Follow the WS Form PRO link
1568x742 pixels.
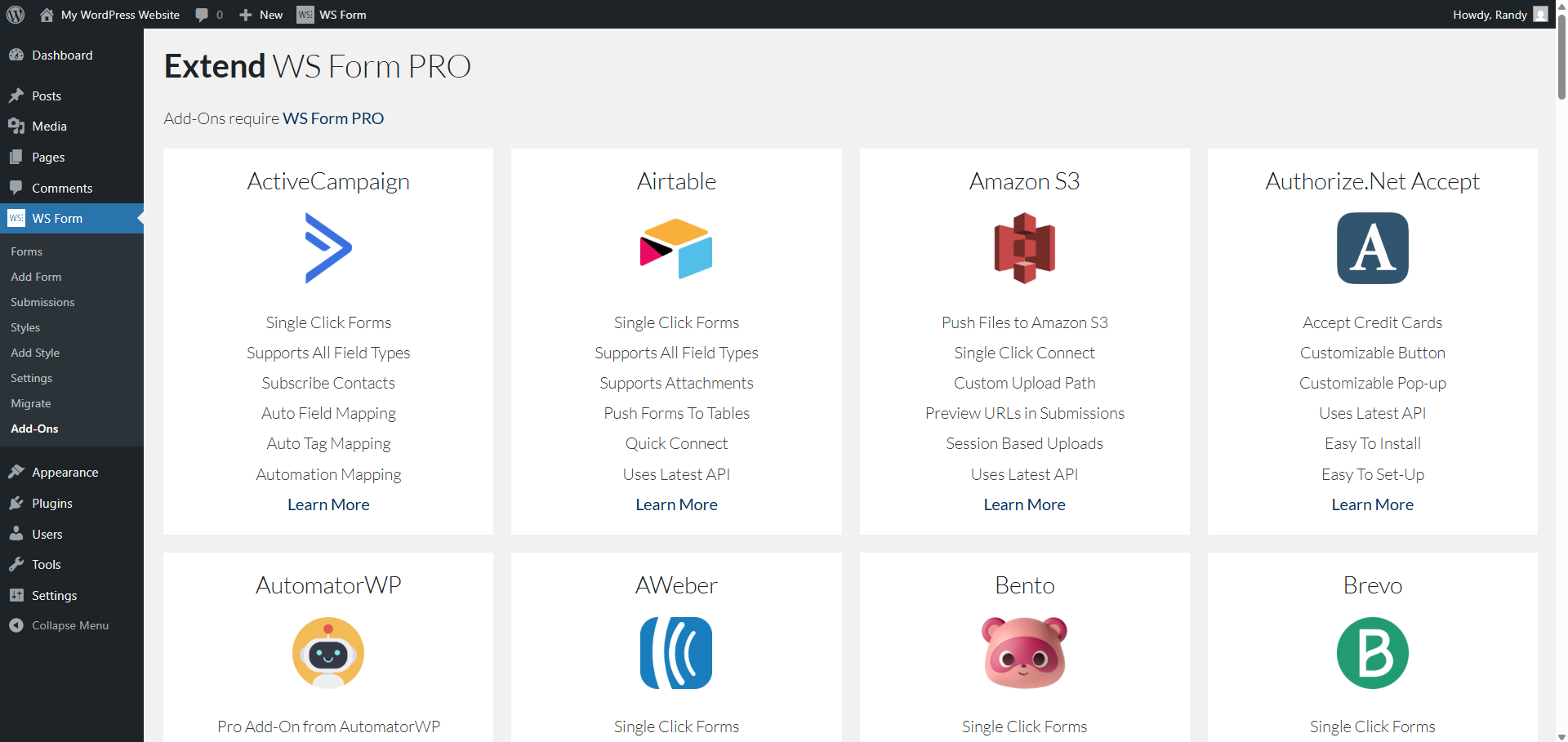click(x=333, y=118)
